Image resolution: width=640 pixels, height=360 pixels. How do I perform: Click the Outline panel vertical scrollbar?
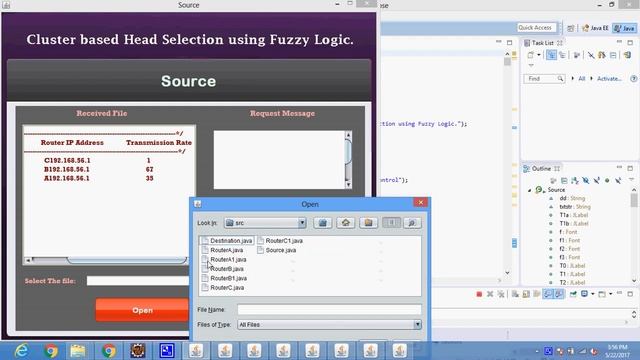634,236
